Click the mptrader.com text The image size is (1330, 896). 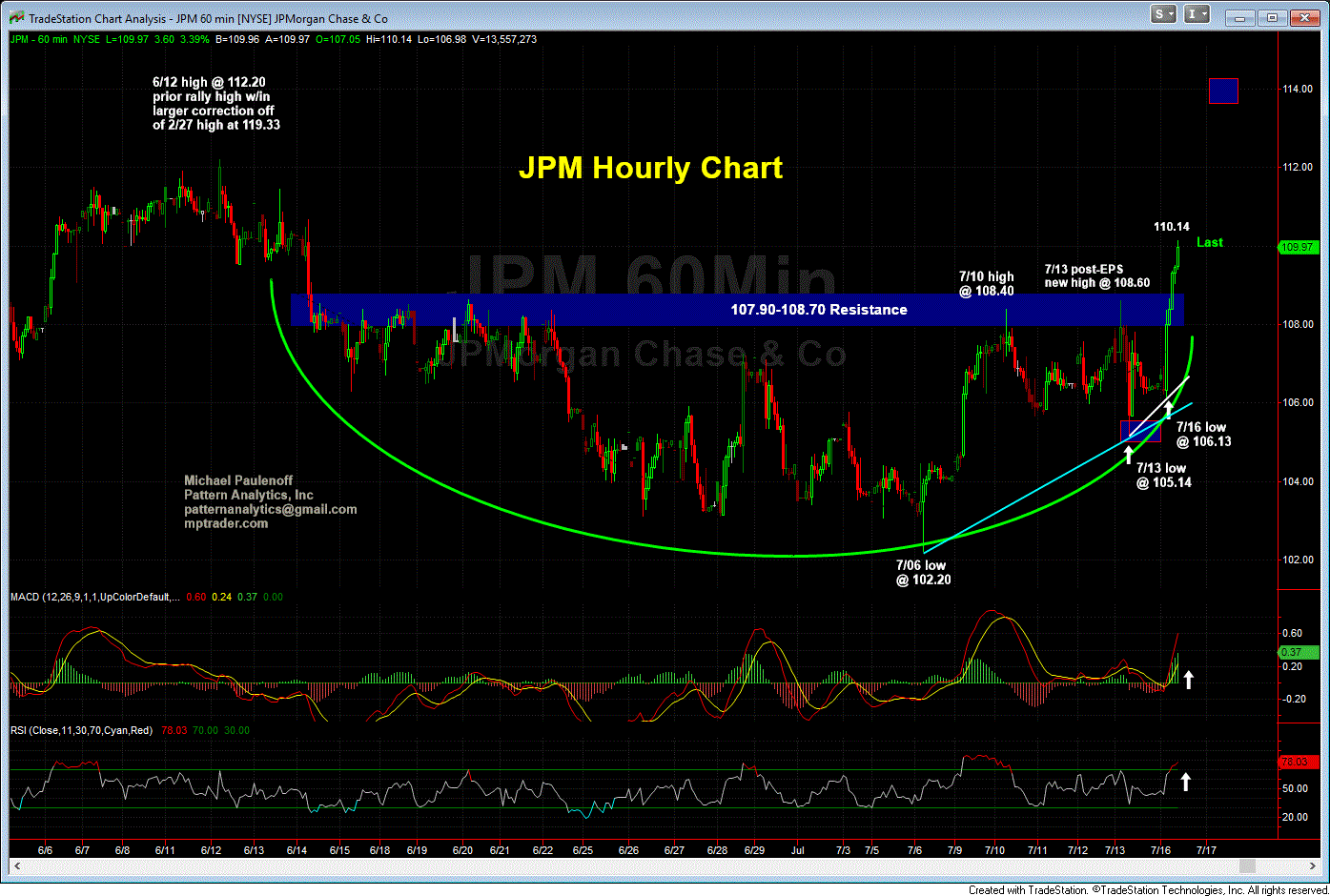[226, 523]
